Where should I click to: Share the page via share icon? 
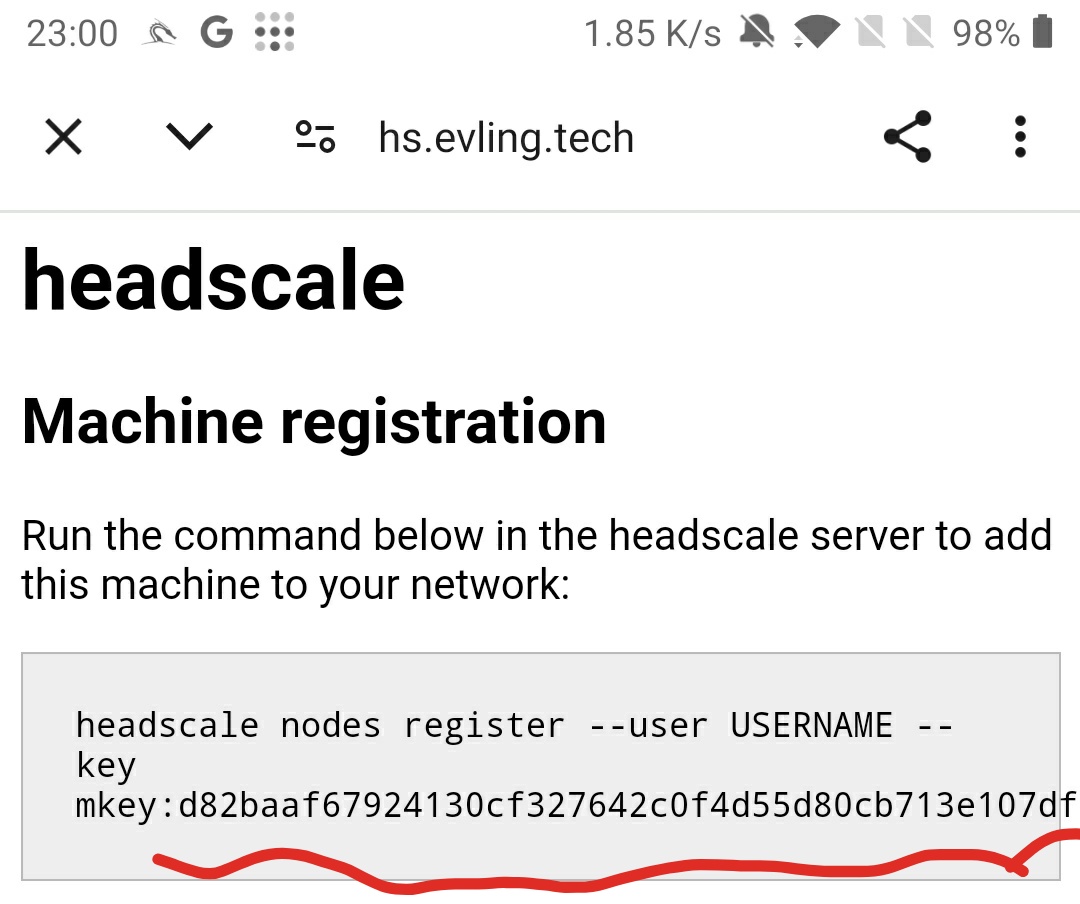(908, 136)
